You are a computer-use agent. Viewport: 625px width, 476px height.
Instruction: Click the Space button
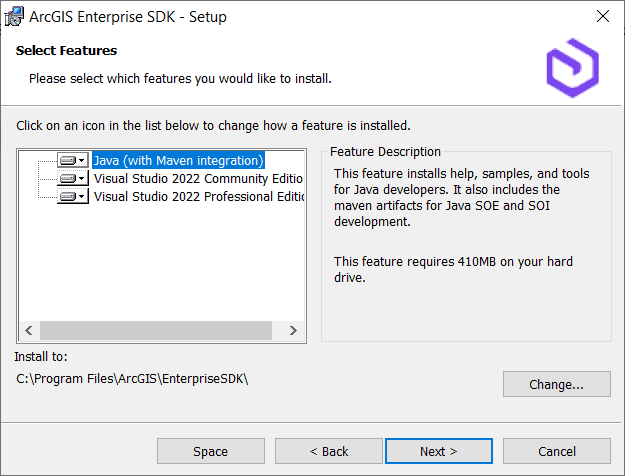click(210, 451)
